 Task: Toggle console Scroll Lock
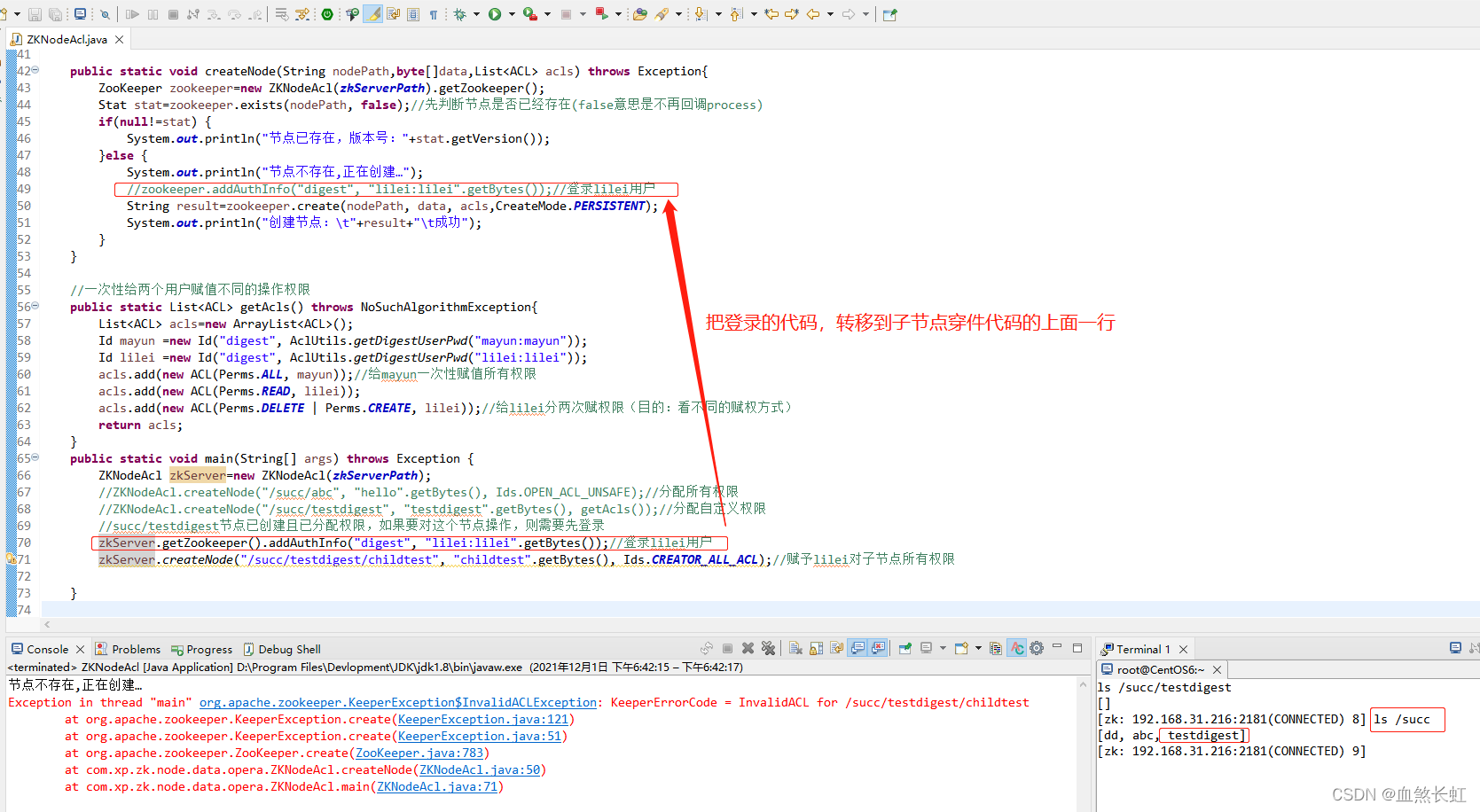pos(816,649)
